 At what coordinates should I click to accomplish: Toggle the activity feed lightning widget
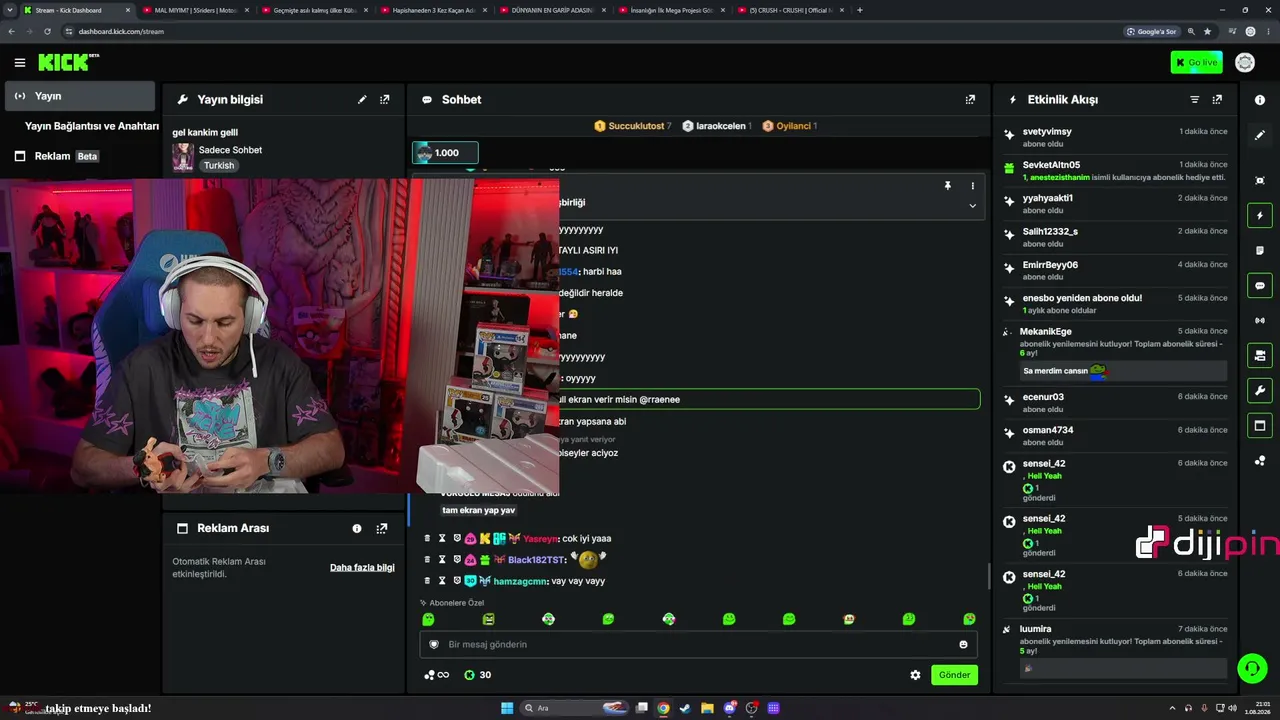tap(1260, 216)
